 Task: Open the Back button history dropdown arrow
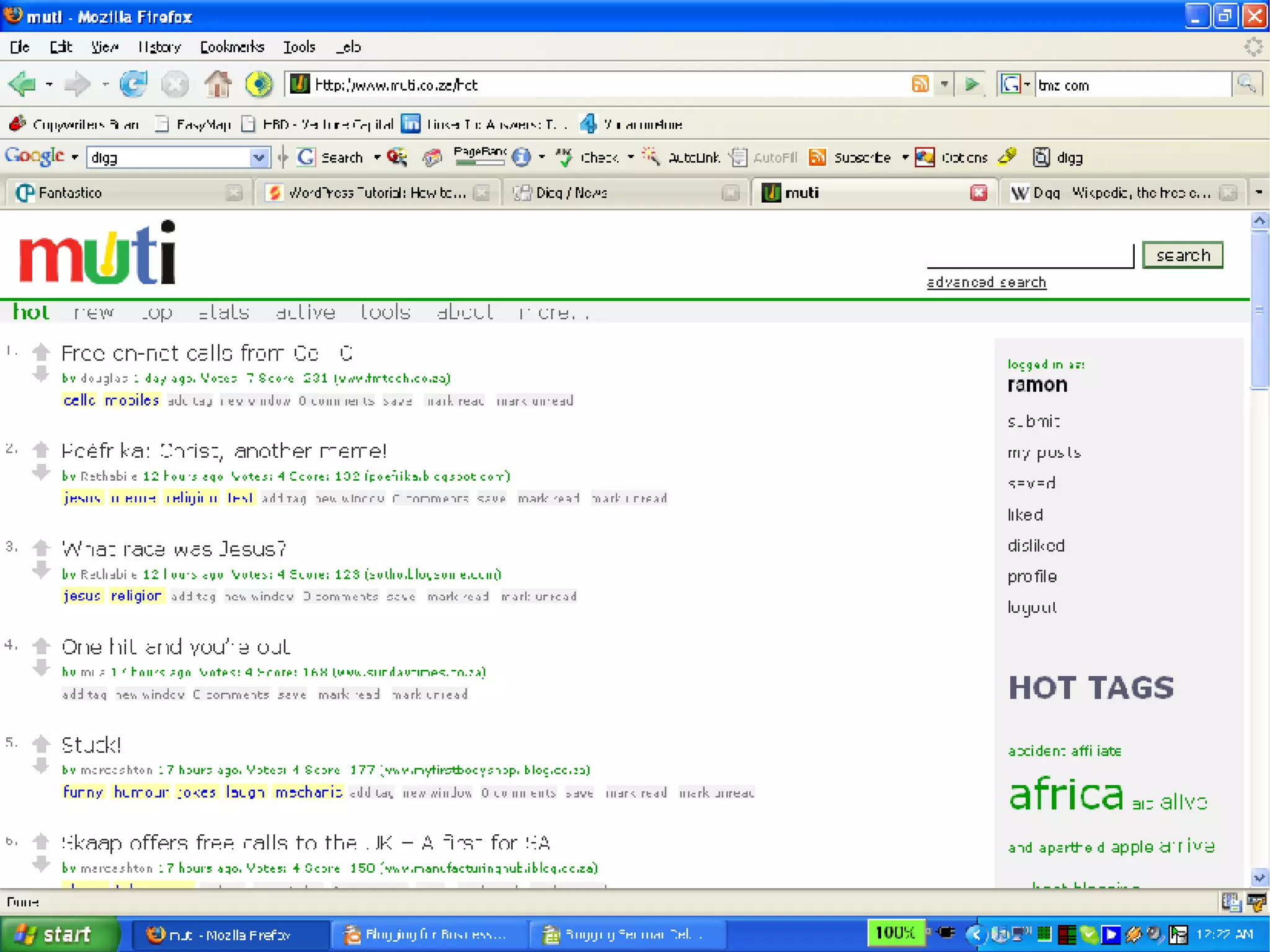[49, 84]
